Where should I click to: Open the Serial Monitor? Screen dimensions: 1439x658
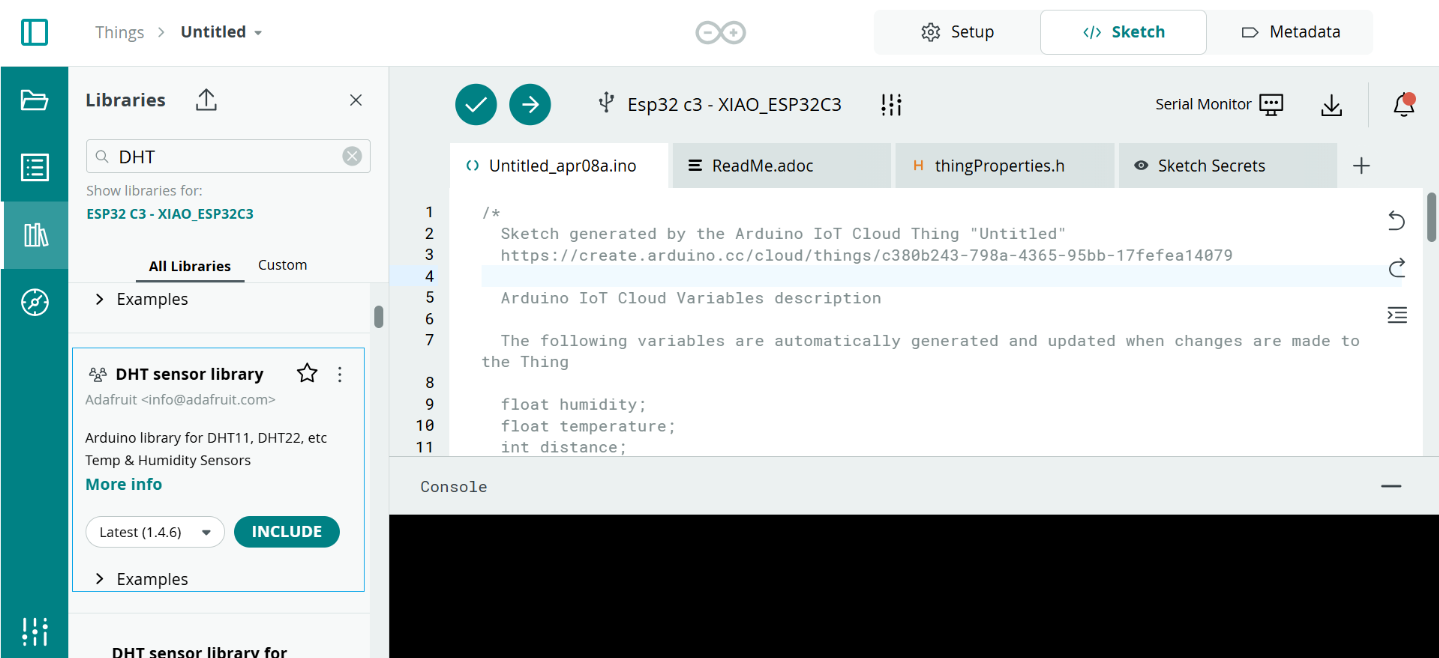[x=1219, y=104]
